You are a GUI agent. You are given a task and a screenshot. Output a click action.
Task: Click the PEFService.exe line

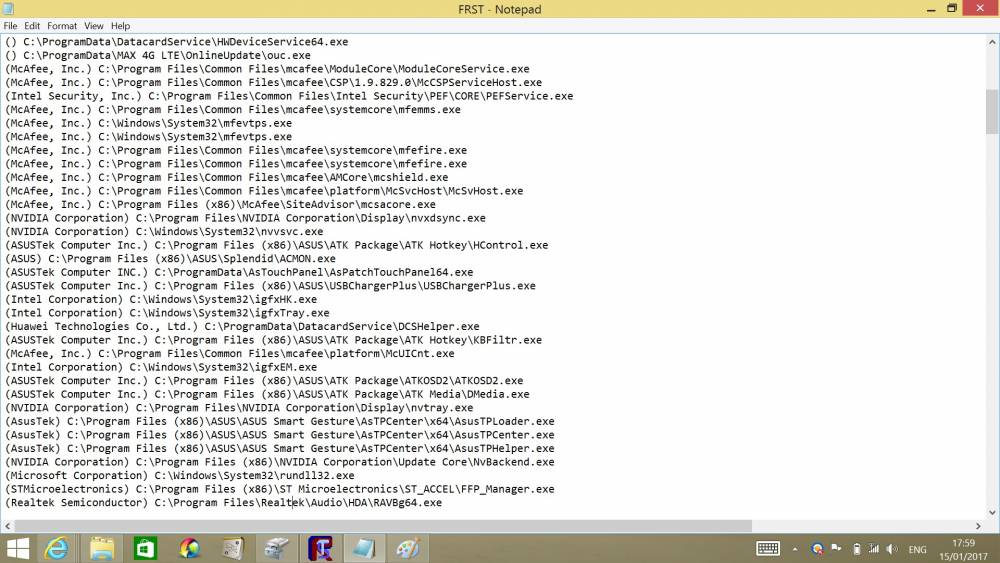(x=289, y=96)
